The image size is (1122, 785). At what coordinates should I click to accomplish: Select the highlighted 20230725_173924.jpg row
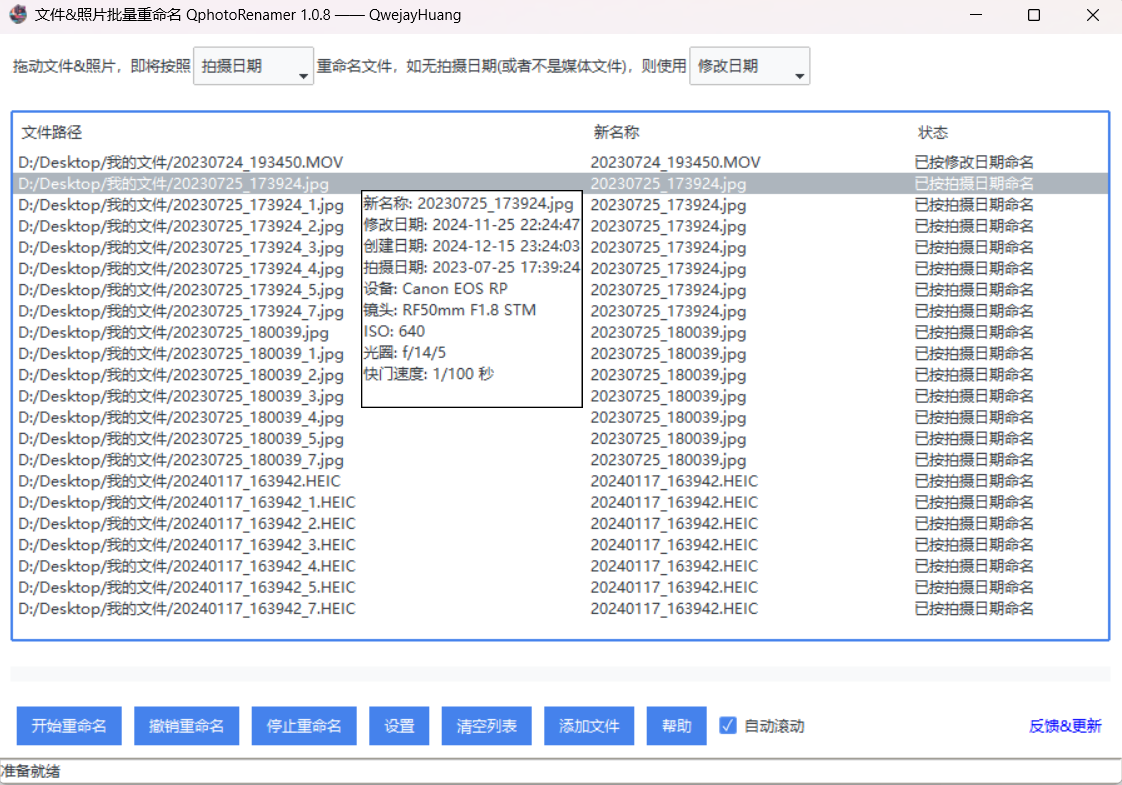click(180, 183)
